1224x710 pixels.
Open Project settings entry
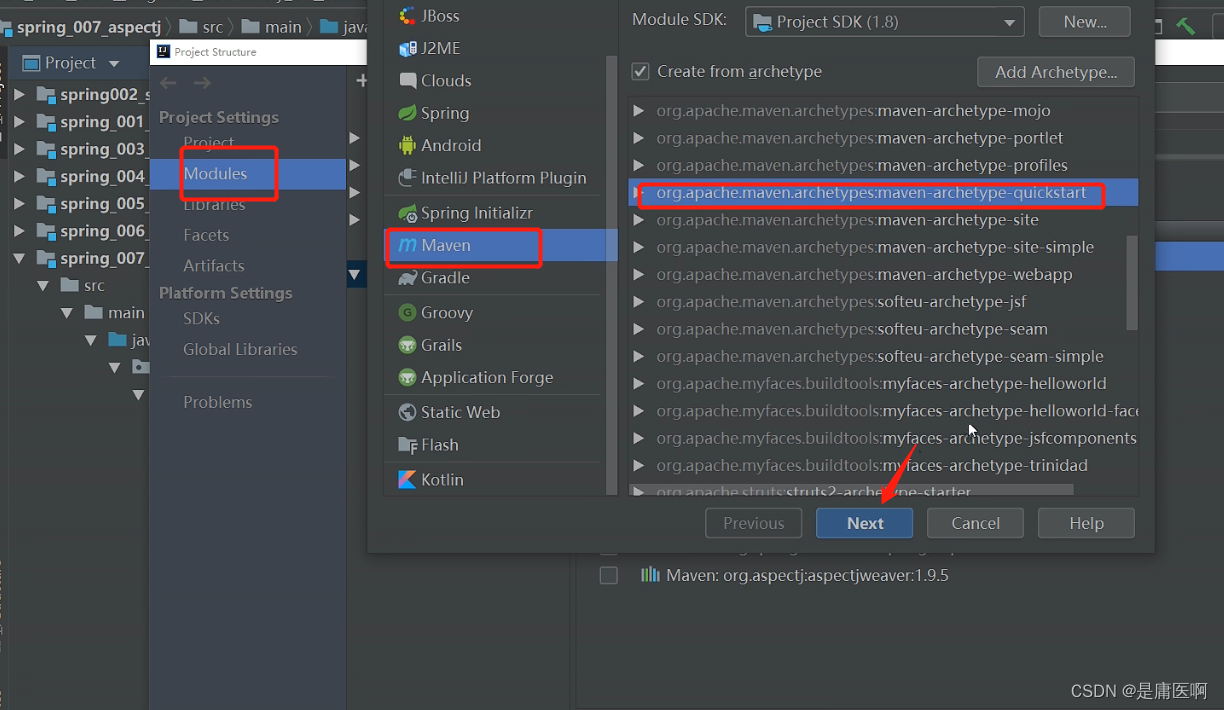tap(209, 143)
